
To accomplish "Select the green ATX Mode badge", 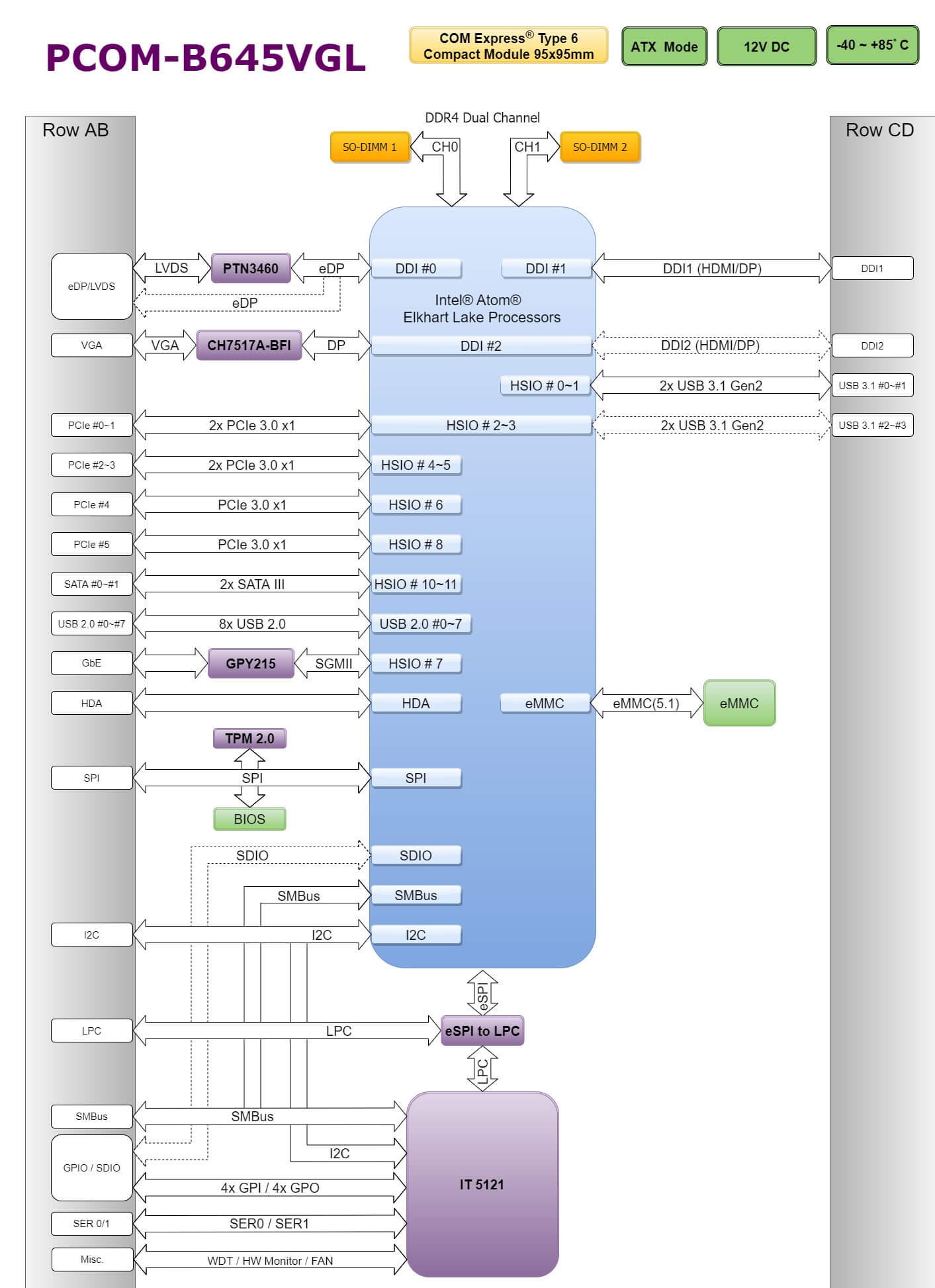I will pos(664,46).
